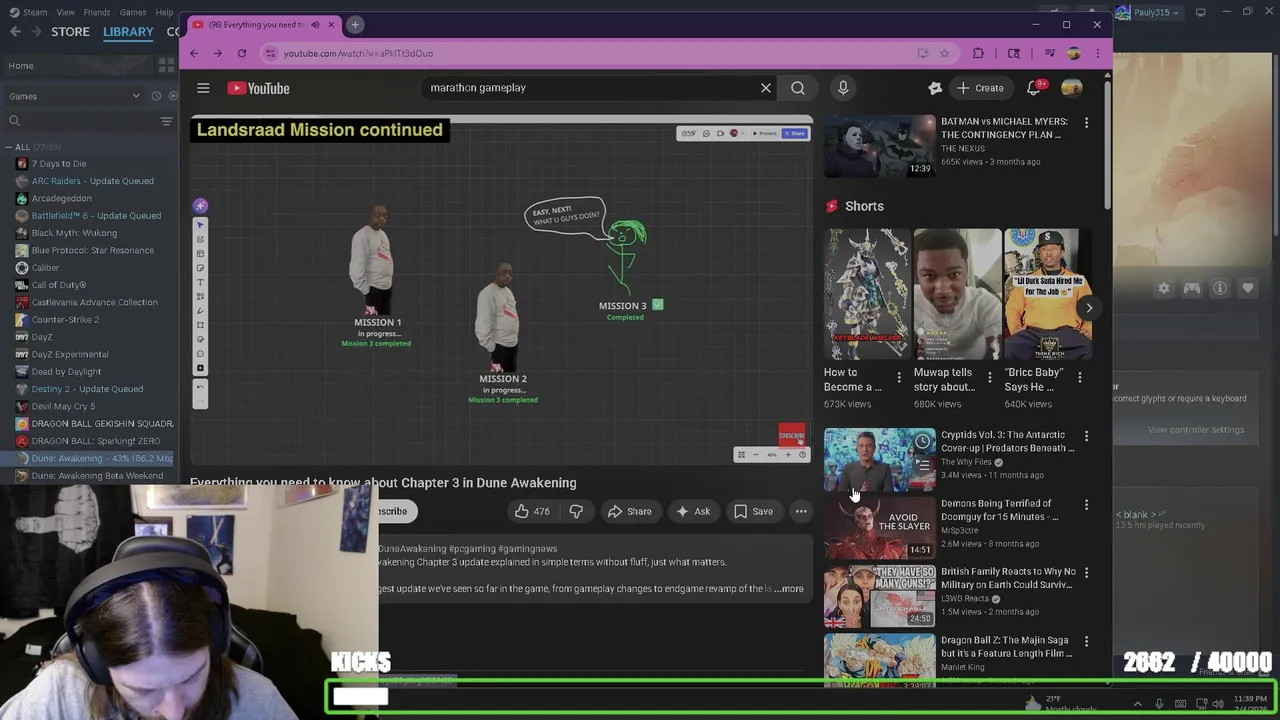Open the Cryptids Vol. 3 video thumbnail
1280x720 pixels.
879,460
